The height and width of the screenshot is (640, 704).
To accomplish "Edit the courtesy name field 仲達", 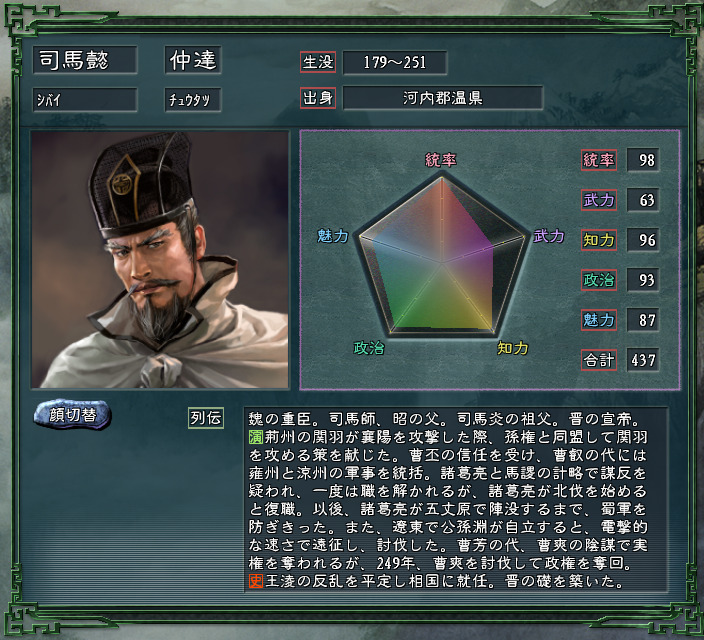I will click(x=193, y=60).
